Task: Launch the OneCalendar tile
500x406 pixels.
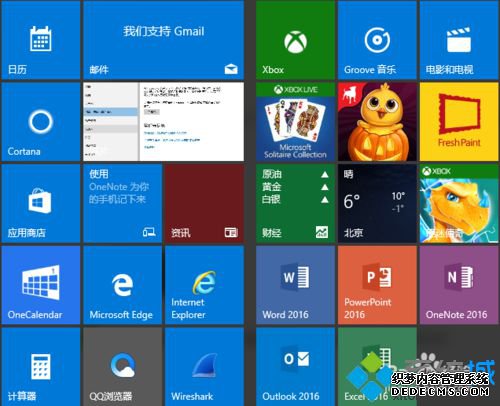Action: click(x=41, y=285)
